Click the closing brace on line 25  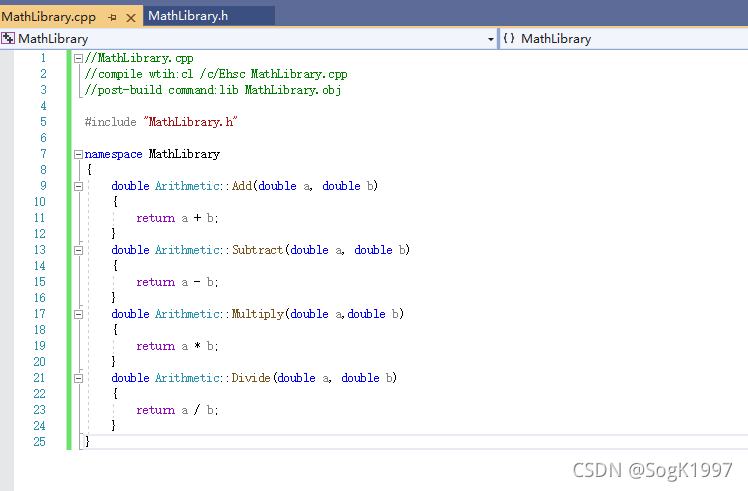(x=87, y=441)
